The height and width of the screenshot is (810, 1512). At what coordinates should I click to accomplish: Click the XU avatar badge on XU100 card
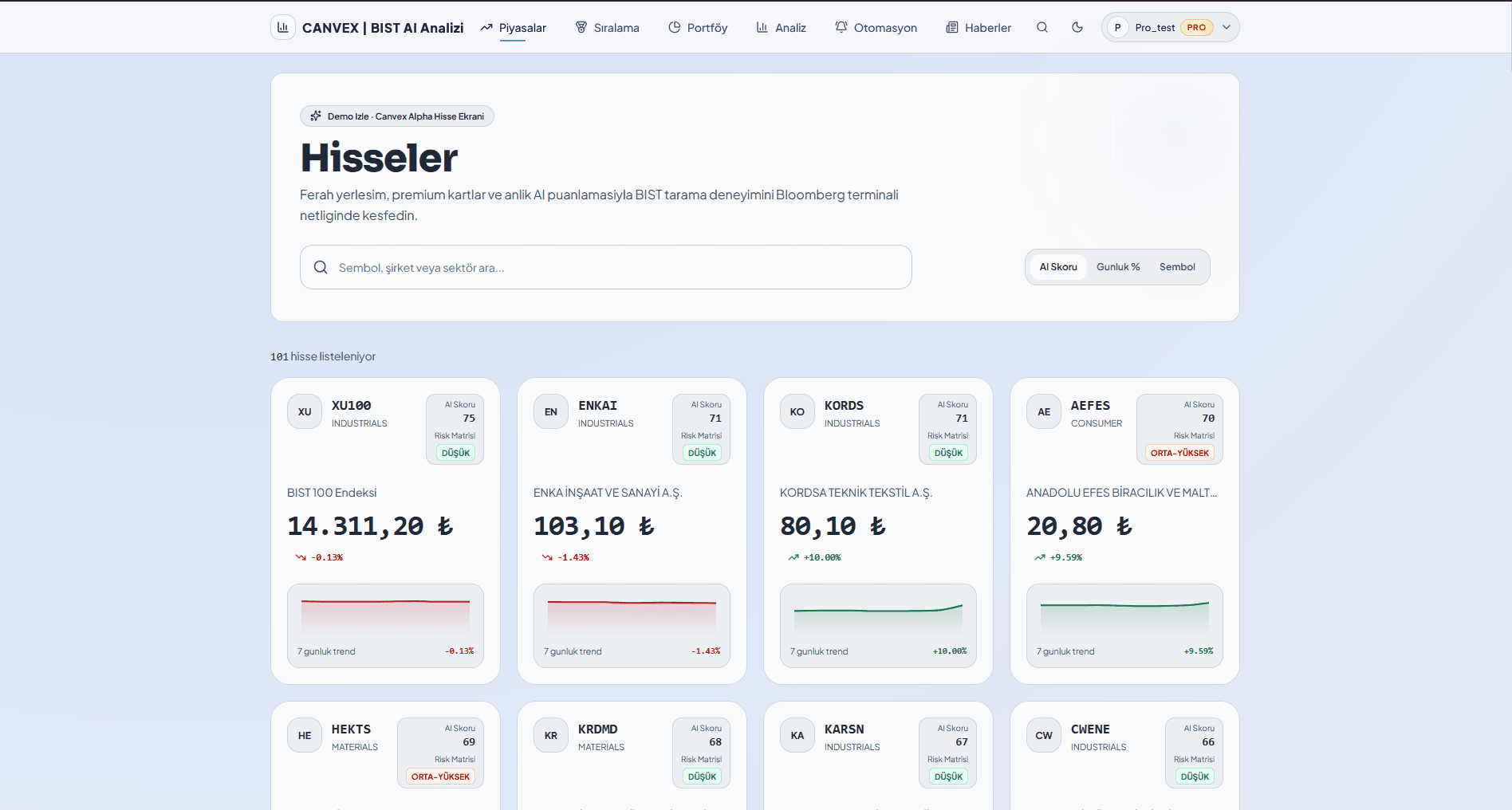[x=305, y=412]
